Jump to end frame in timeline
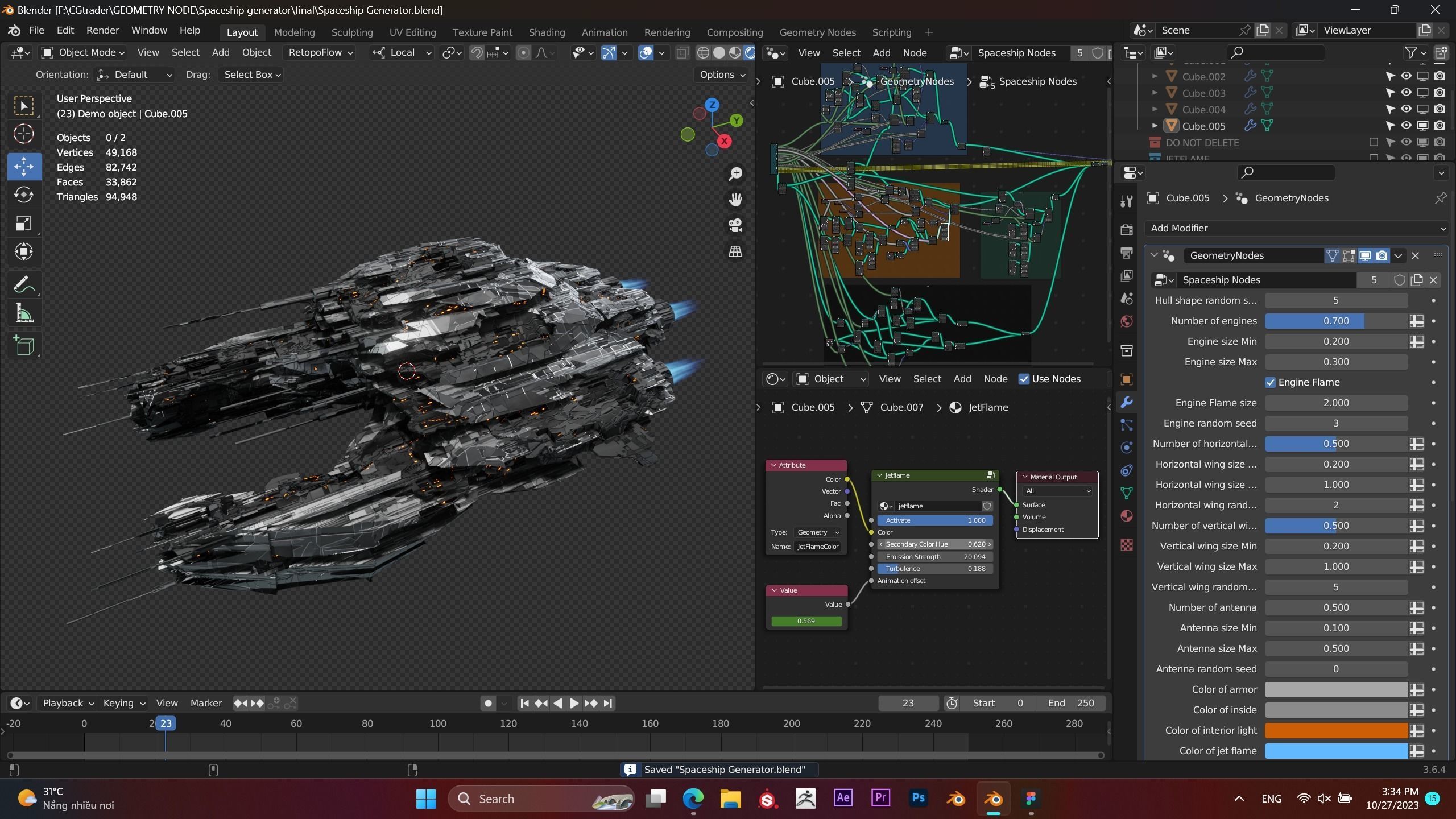 pos(607,703)
